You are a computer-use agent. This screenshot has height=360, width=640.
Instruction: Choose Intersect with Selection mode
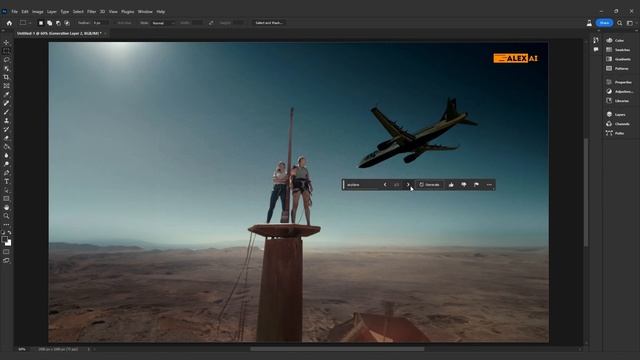67,23
